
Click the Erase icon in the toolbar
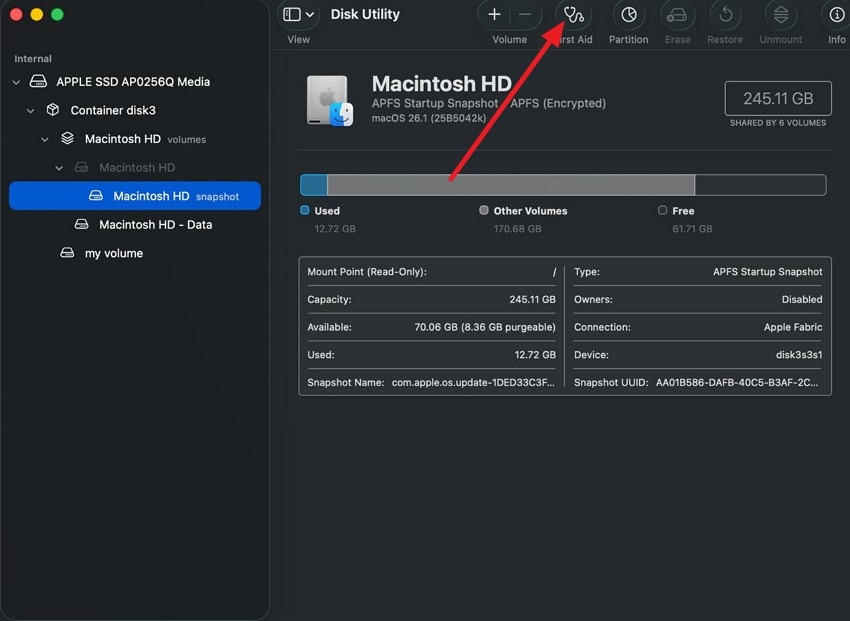click(x=677, y=14)
